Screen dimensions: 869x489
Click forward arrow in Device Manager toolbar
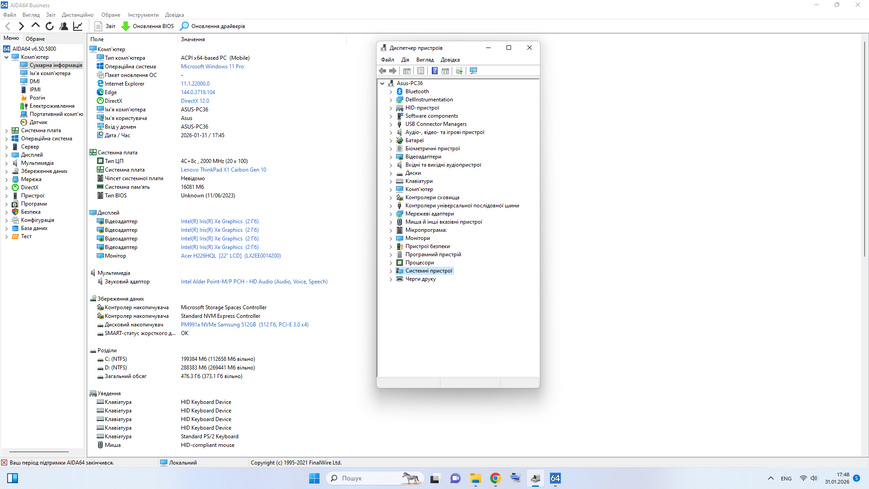point(393,71)
